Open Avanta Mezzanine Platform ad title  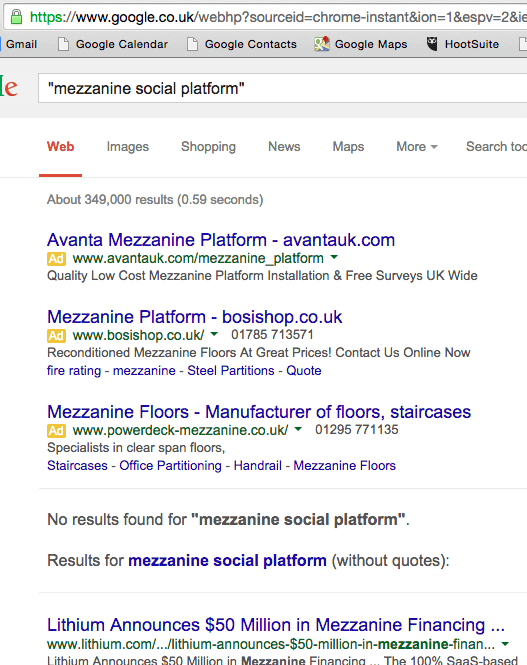[221, 240]
